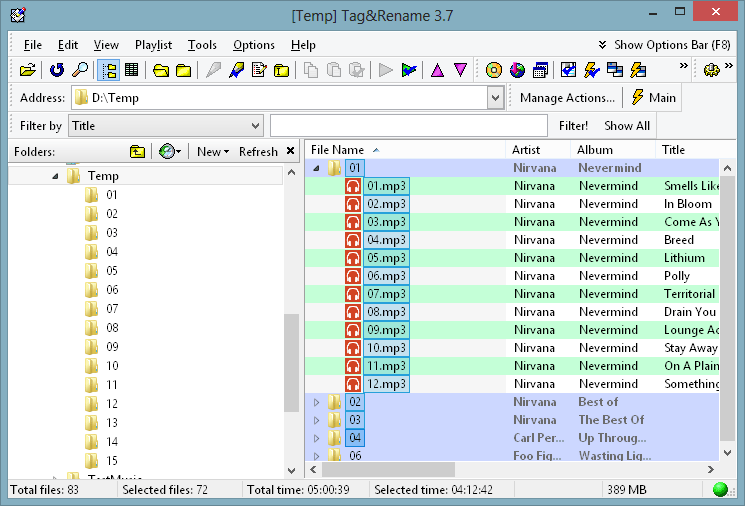Open the Filter by Title dropdown
Image resolution: width=745 pixels, height=506 pixels.
(255, 126)
